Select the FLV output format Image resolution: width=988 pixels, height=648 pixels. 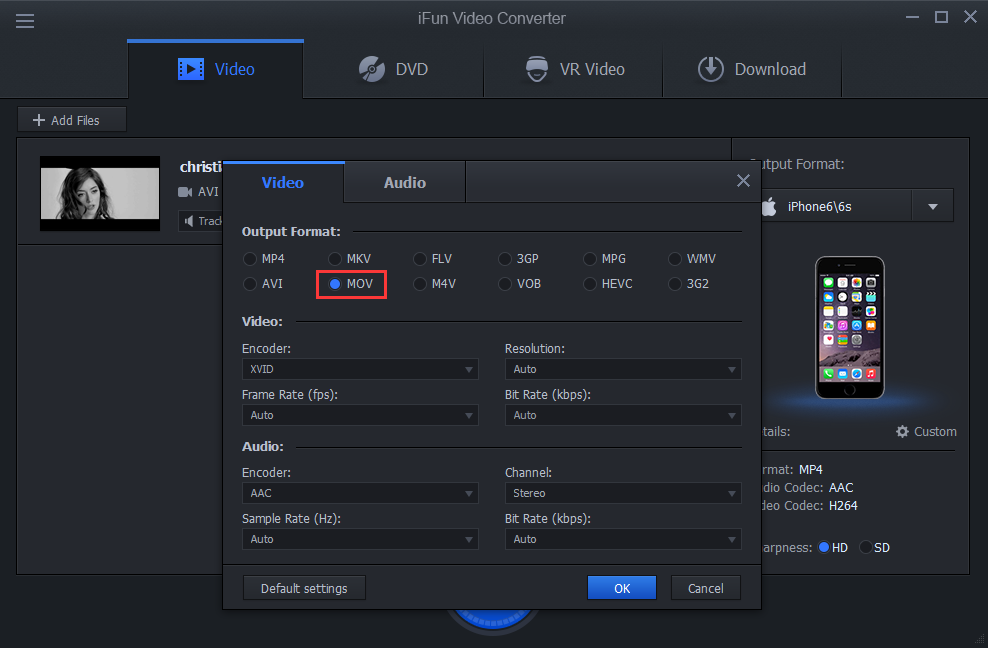click(x=433, y=258)
